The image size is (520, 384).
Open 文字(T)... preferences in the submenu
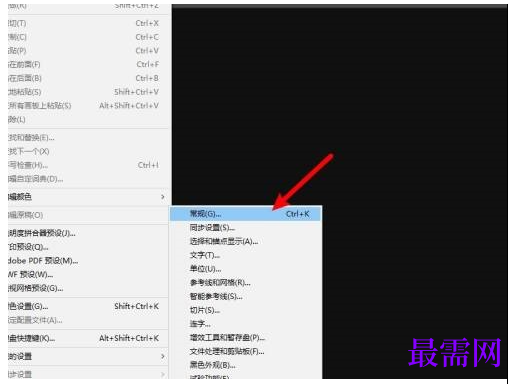click(246, 255)
